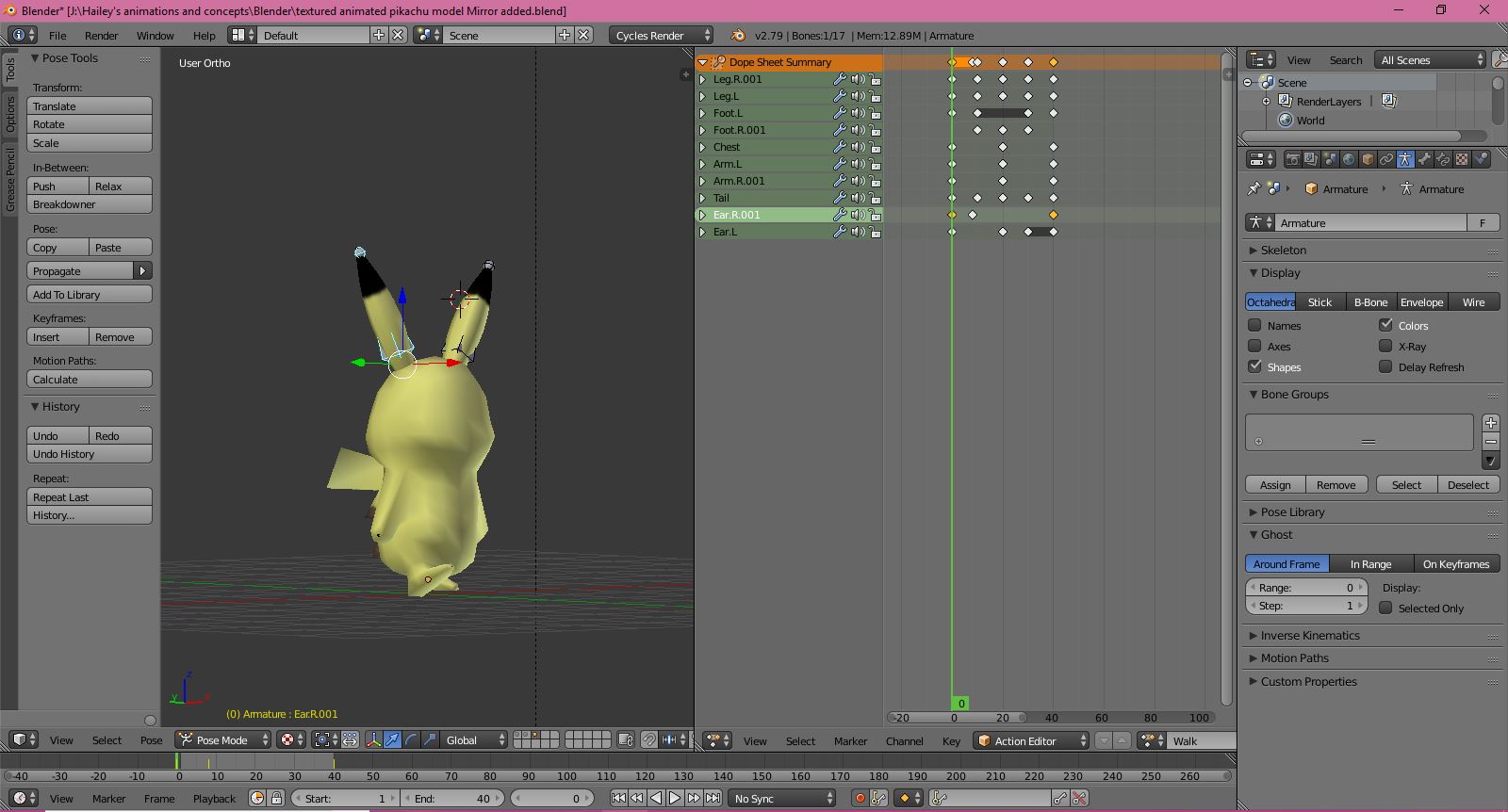Toggle the X-Ray checkbox
Screen dimensions: 1508x812
point(1385,346)
